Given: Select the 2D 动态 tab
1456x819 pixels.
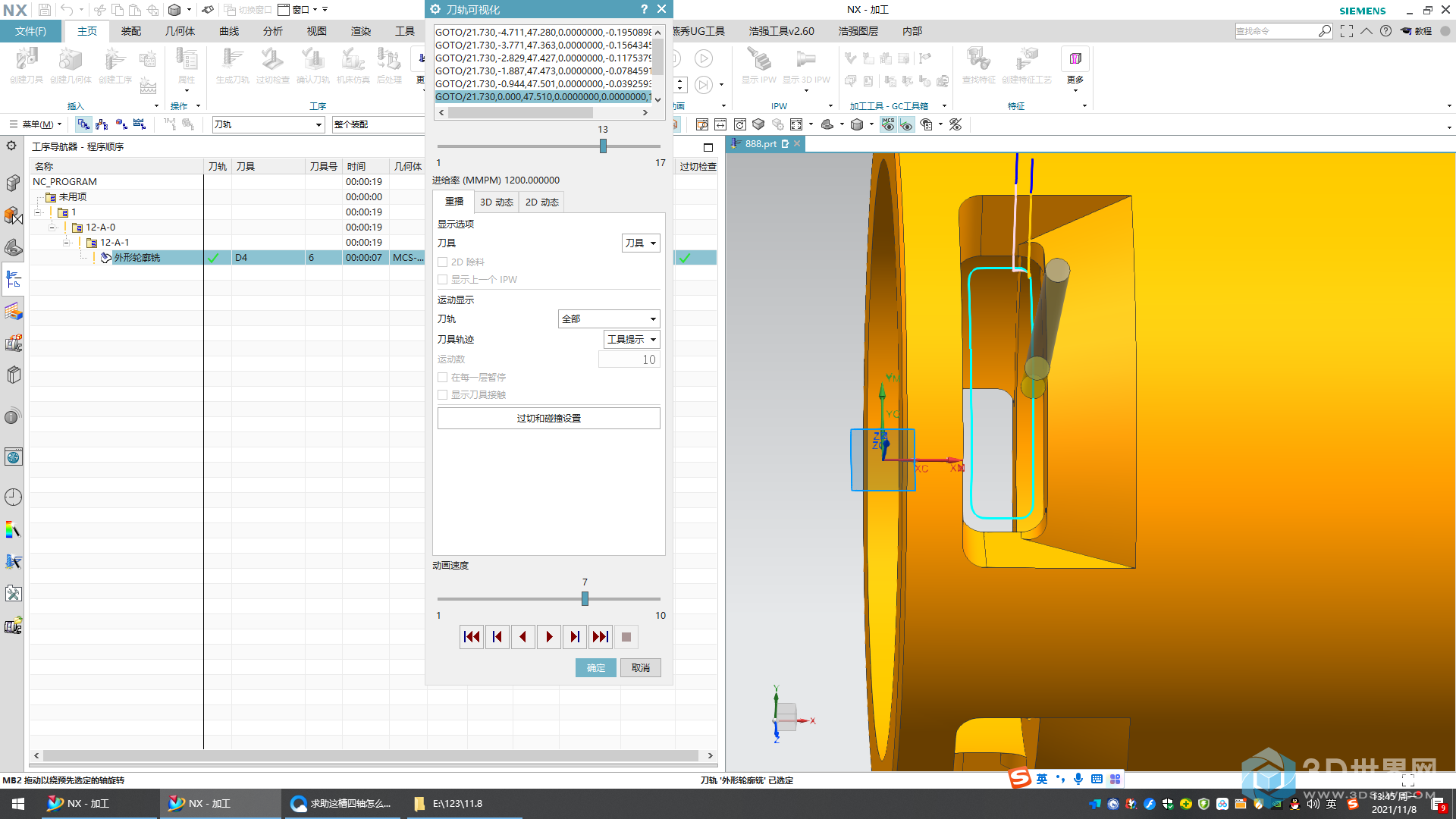Looking at the screenshot, I should (542, 202).
